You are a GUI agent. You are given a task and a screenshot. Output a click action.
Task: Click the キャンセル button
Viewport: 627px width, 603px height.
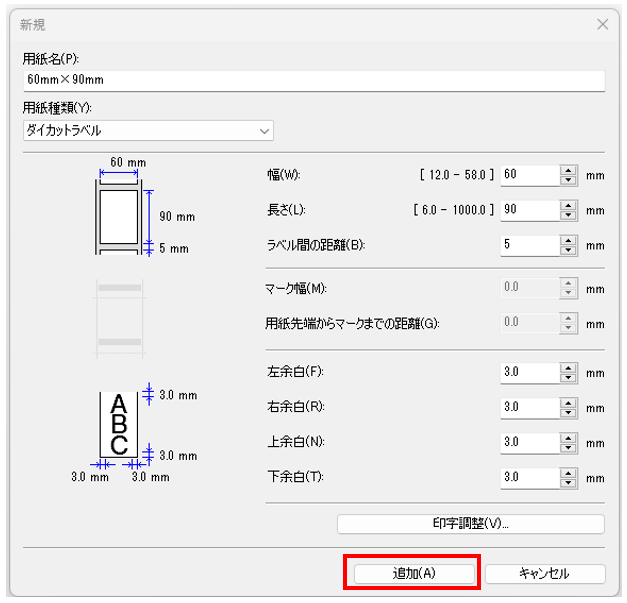pyautogui.click(x=545, y=574)
